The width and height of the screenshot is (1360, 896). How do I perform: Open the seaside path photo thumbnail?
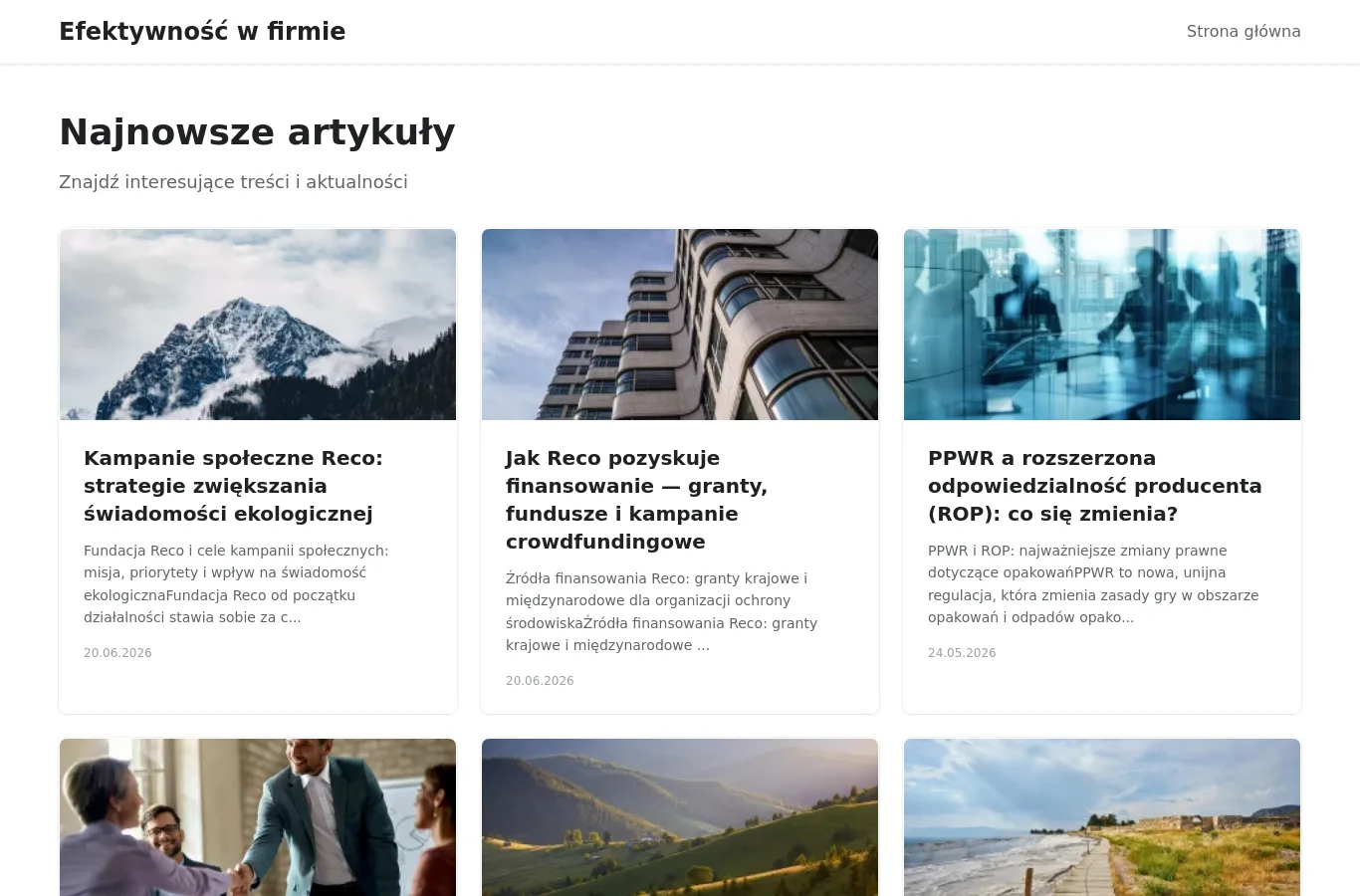[x=1102, y=817]
